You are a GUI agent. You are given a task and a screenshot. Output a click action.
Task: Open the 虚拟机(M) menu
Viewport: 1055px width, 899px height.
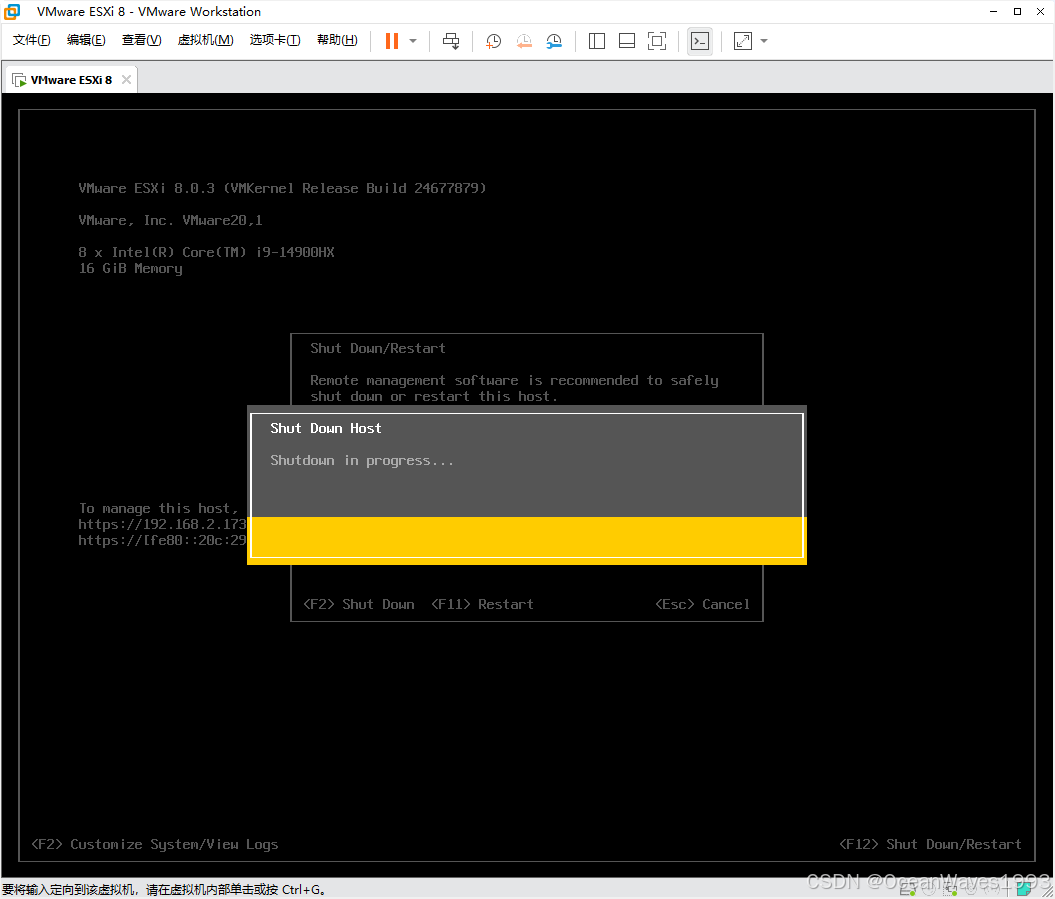[205, 40]
